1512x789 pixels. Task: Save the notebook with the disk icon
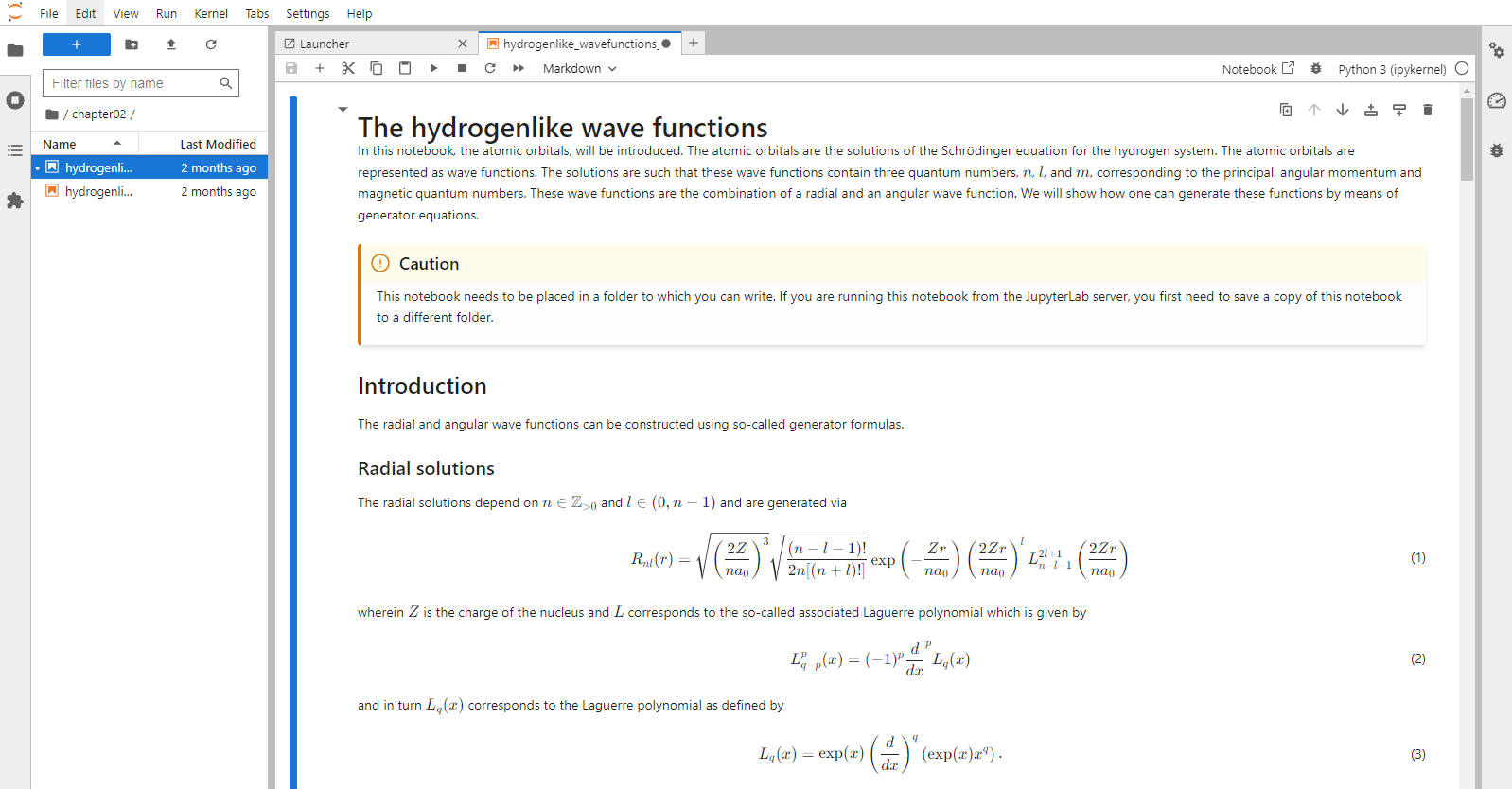(x=291, y=68)
